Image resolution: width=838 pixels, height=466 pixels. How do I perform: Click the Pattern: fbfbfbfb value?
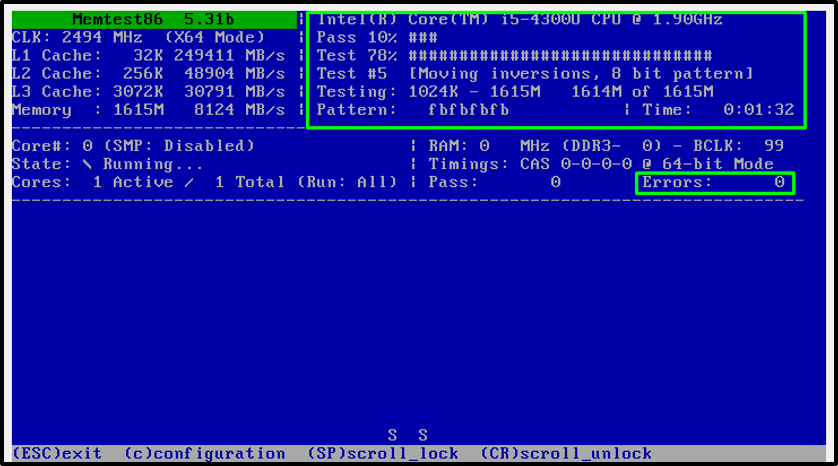coord(413,110)
